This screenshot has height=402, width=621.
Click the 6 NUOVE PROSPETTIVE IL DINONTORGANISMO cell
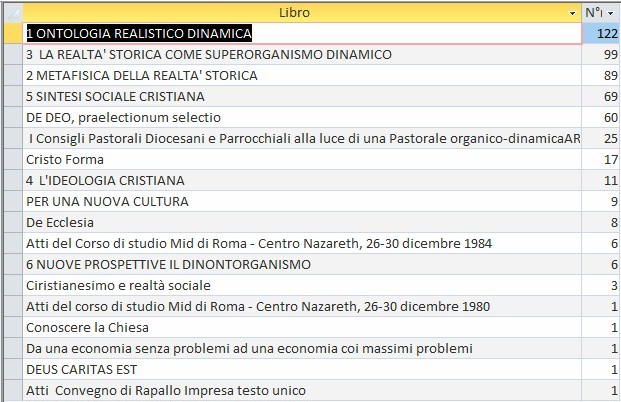302,264
